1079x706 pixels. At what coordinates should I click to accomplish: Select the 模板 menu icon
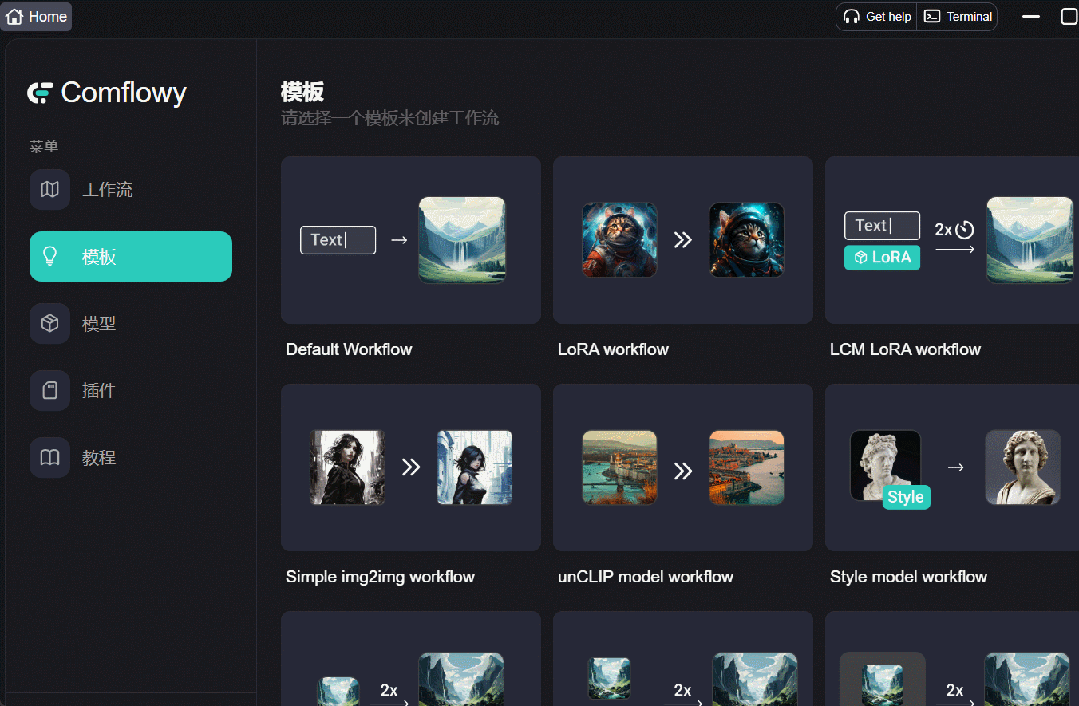click(x=50, y=256)
